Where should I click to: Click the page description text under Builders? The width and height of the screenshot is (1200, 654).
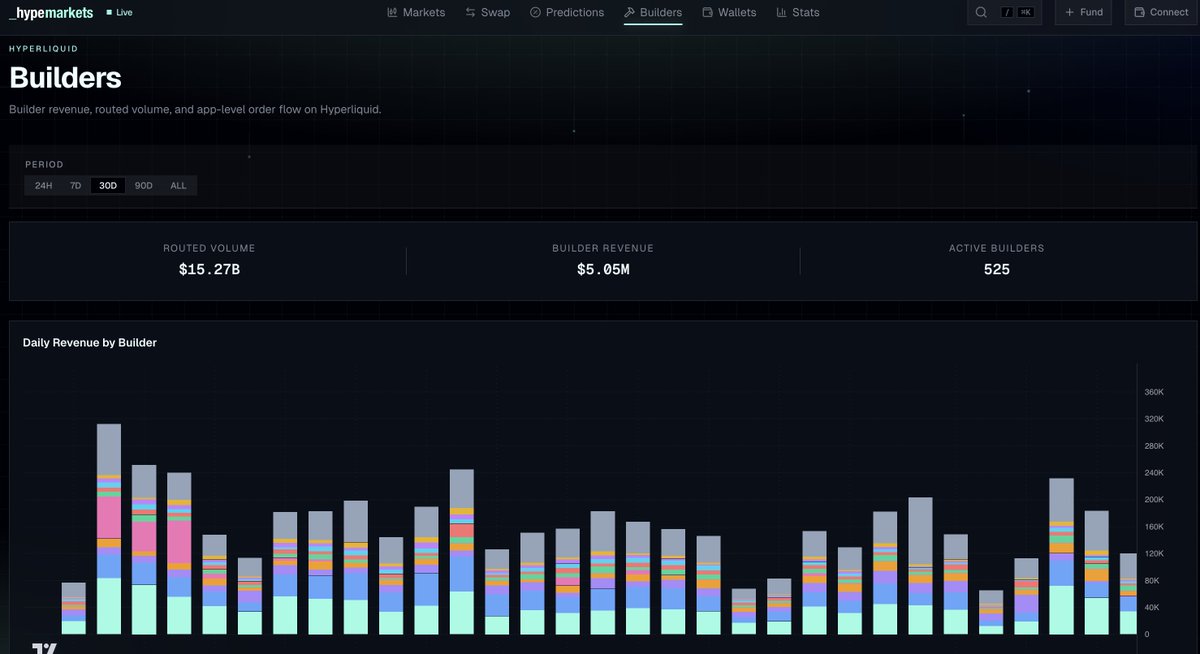pos(195,109)
